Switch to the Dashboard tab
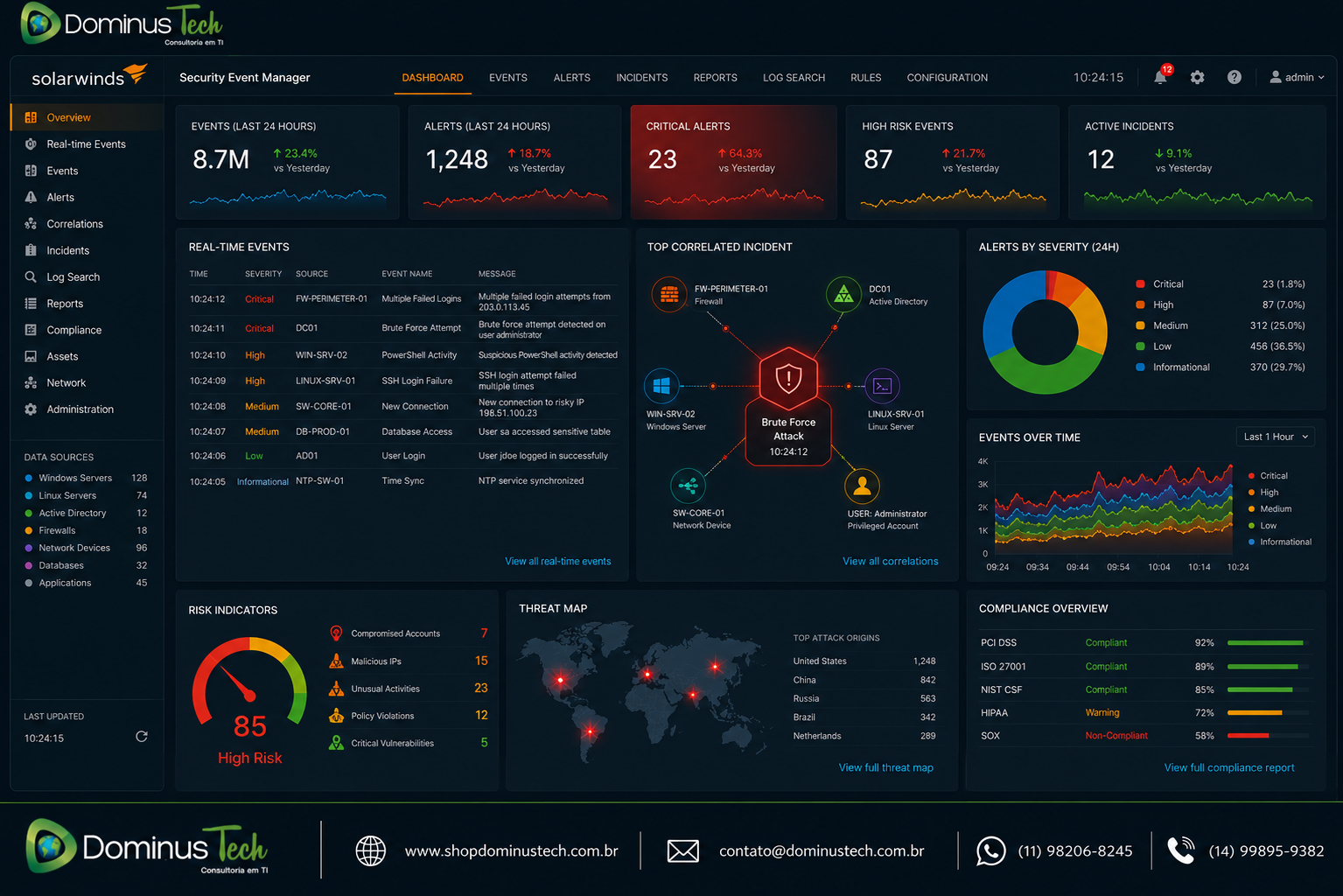Image resolution: width=1343 pixels, height=896 pixels. point(432,78)
